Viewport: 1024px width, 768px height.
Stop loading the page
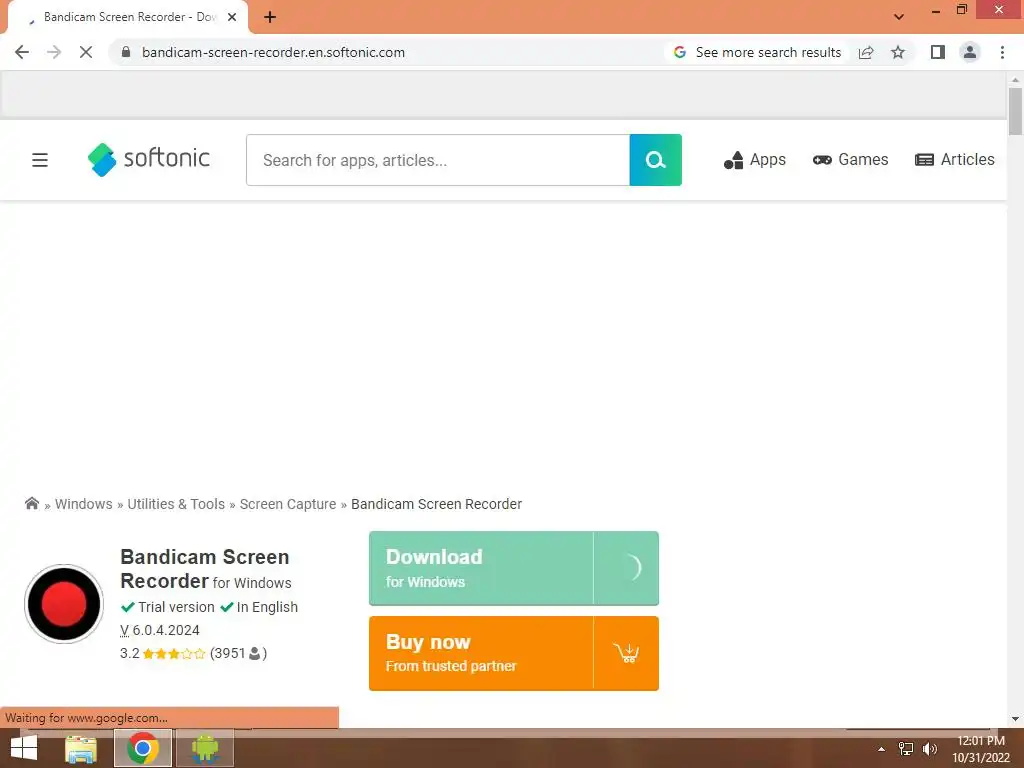[86, 52]
